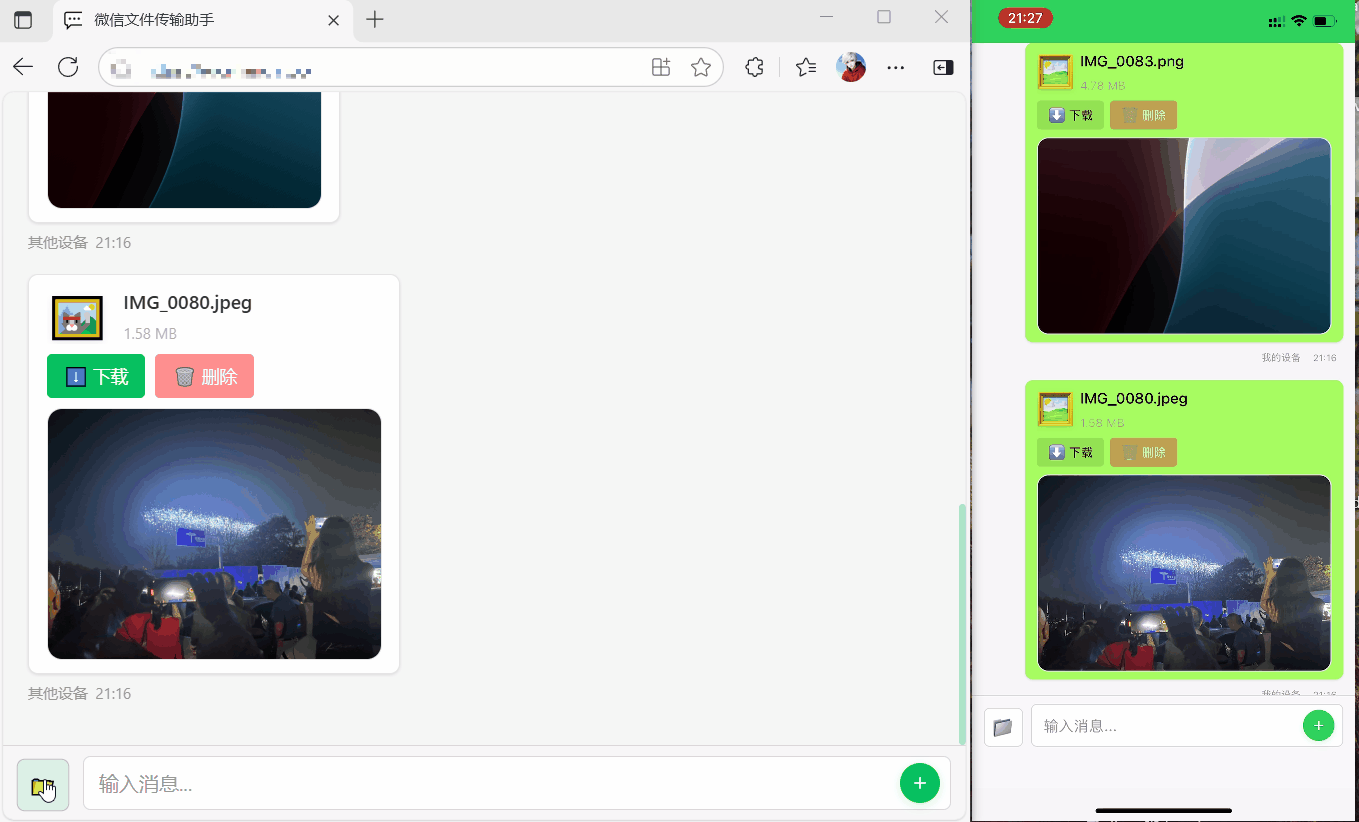Click the folder icon in the phone chat
Screen dimensions: 1359x822
click(x=1003, y=727)
